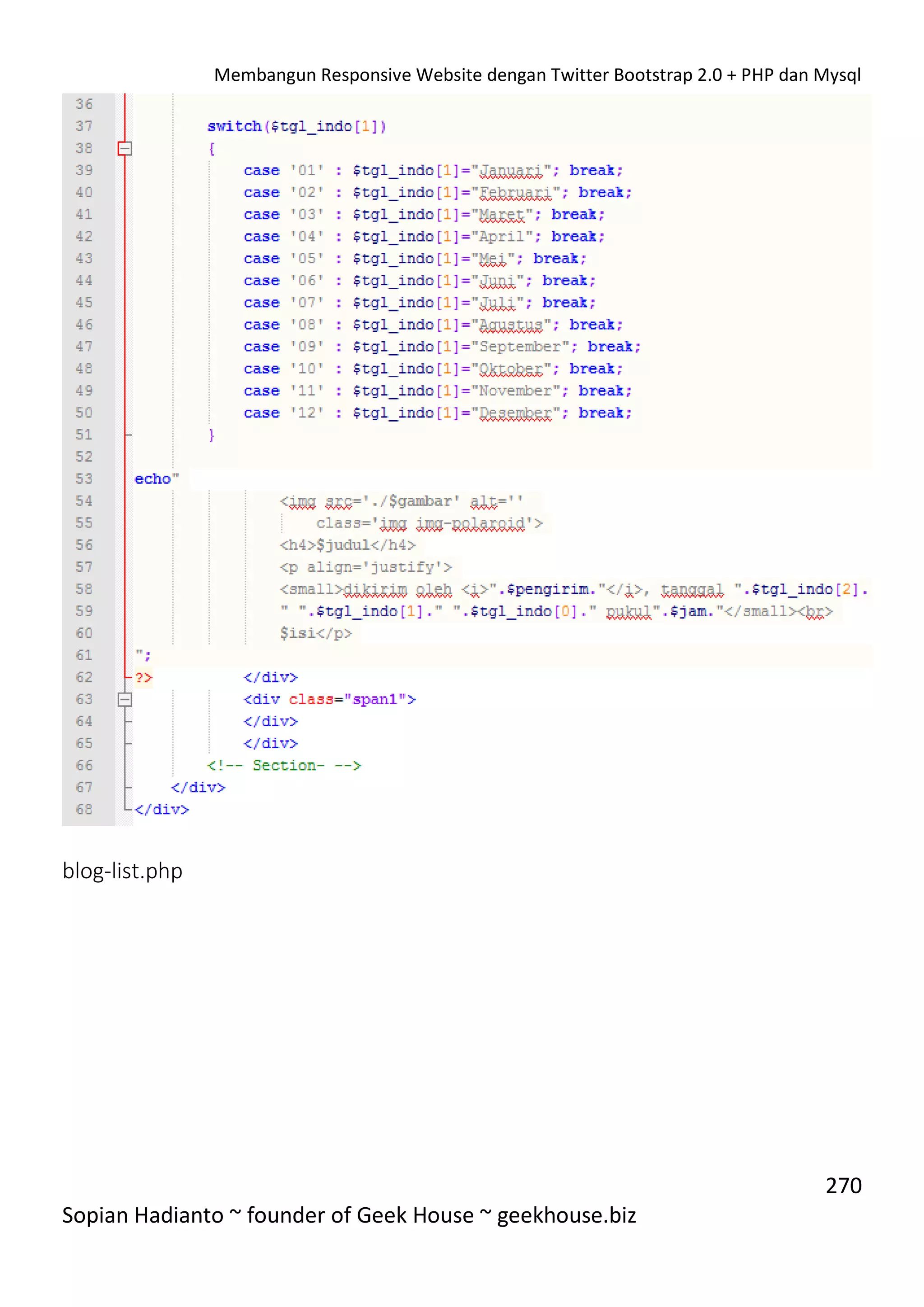Screen dimensions: 924x1307
Task: Click the "November" string on line 49
Action: coord(516,391)
